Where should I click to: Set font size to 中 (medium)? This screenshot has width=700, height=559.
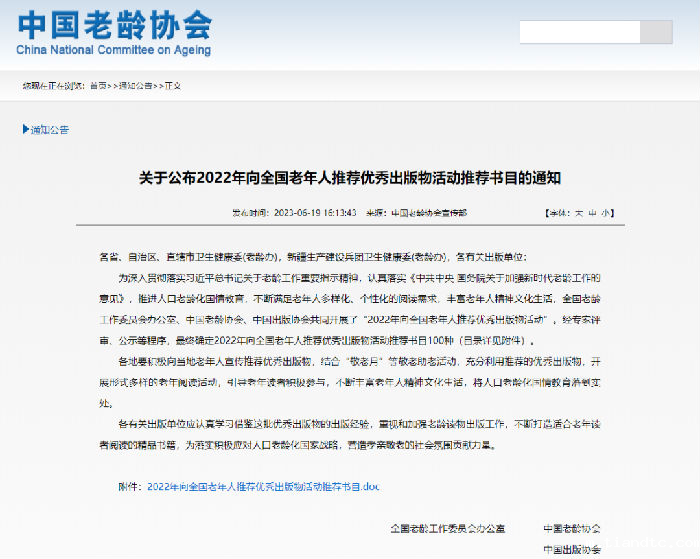point(592,213)
